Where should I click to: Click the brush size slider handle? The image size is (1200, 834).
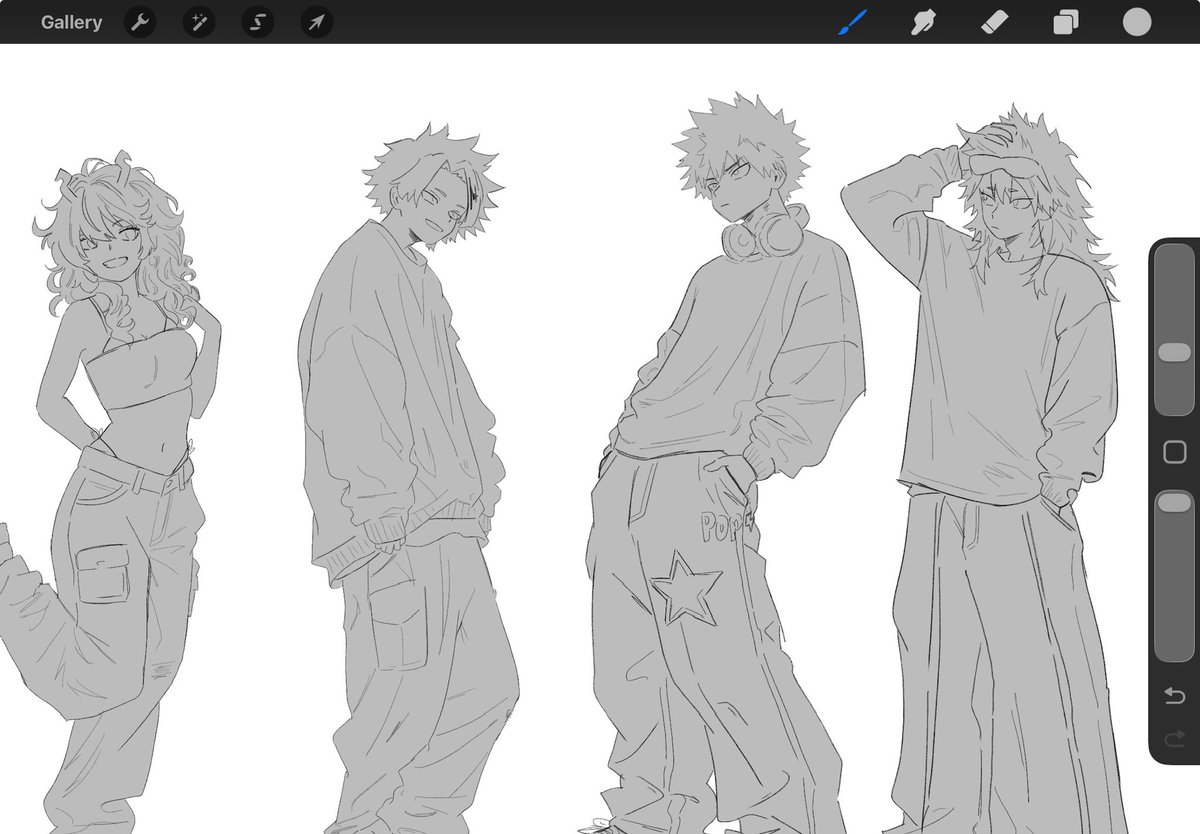[x=1174, y=352]
